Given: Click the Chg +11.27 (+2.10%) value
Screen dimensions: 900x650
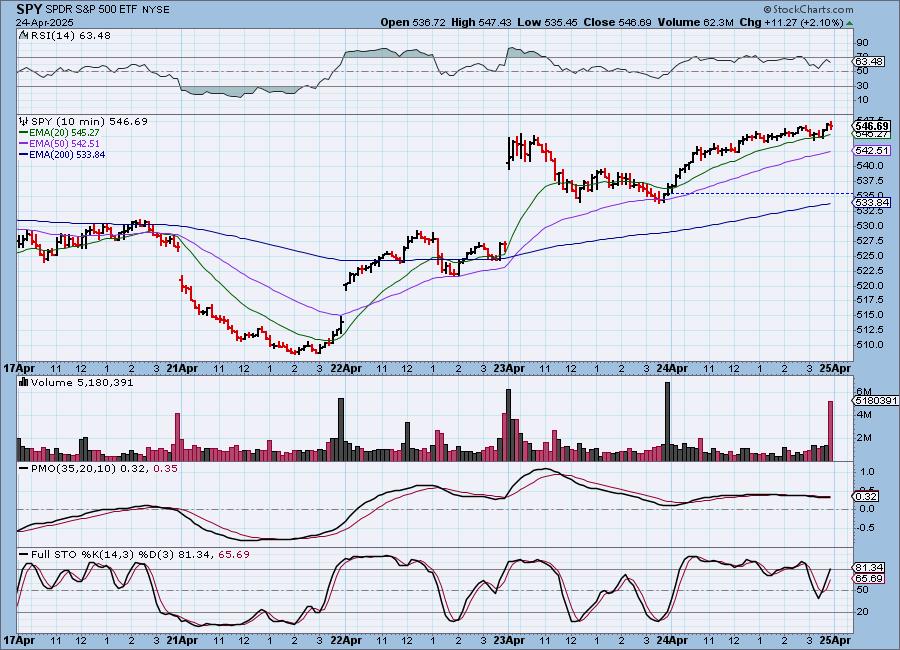Looking at the screenshot, I should click(x=791, y=22).
